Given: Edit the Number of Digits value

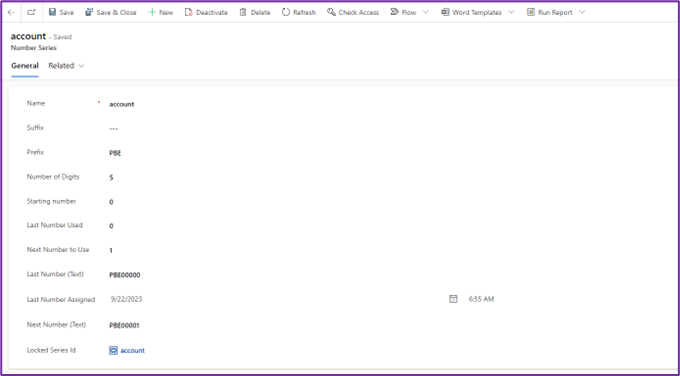Looking at the screenshot, I should click(x=111, y=177).
